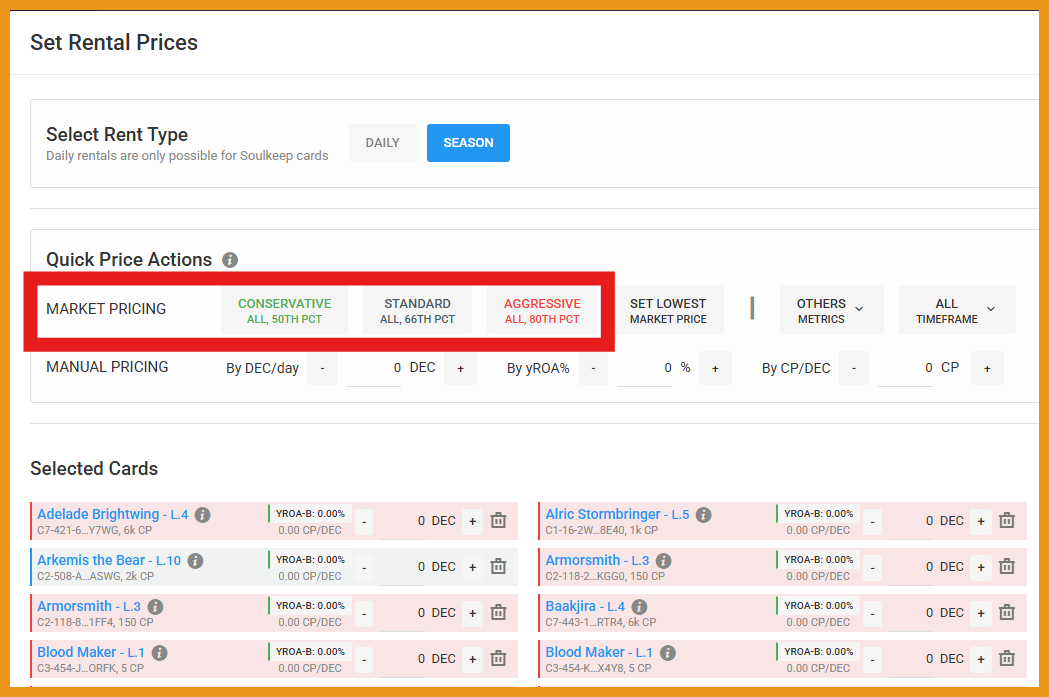Expand the OTHERS METRICS dropdown
The height and width of the screenshot is (697, 1049).
pos(831,310)
